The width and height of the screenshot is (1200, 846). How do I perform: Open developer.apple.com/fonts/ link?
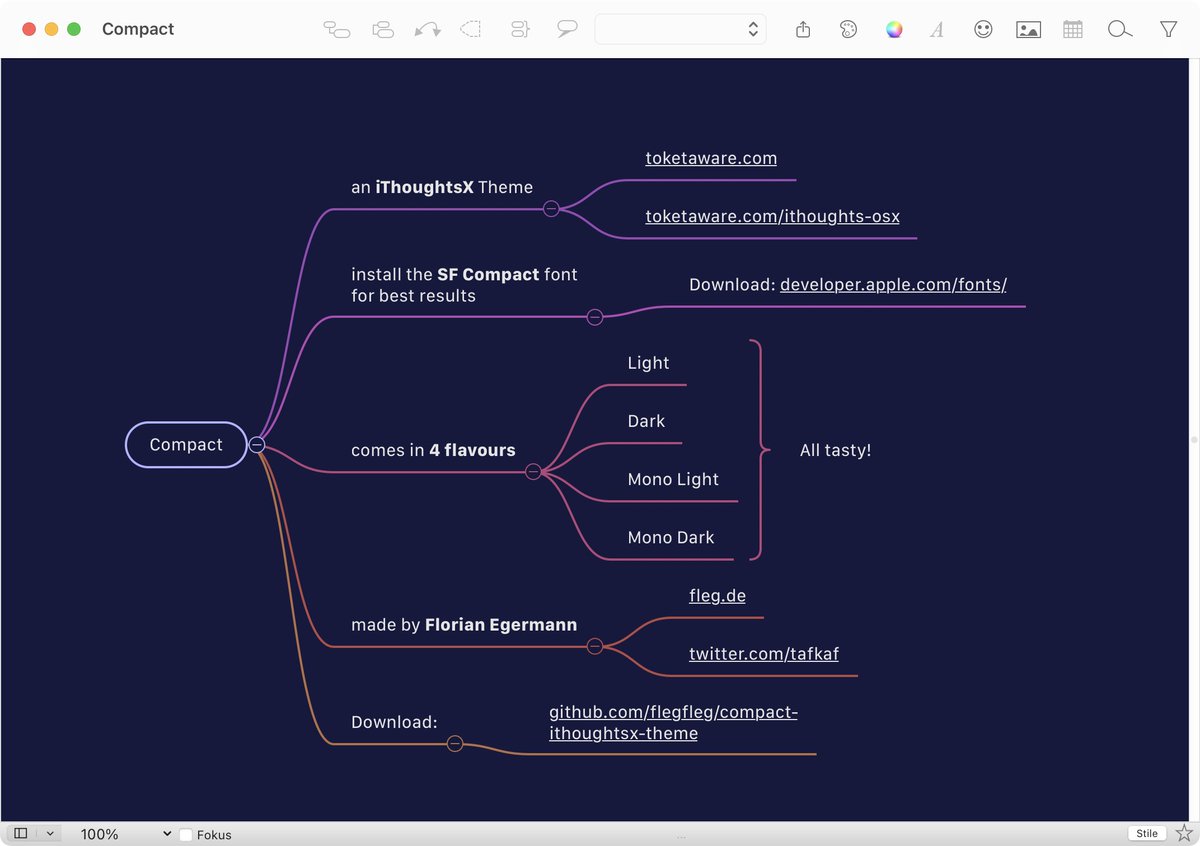pyautogui.click(x=893, y=284)
